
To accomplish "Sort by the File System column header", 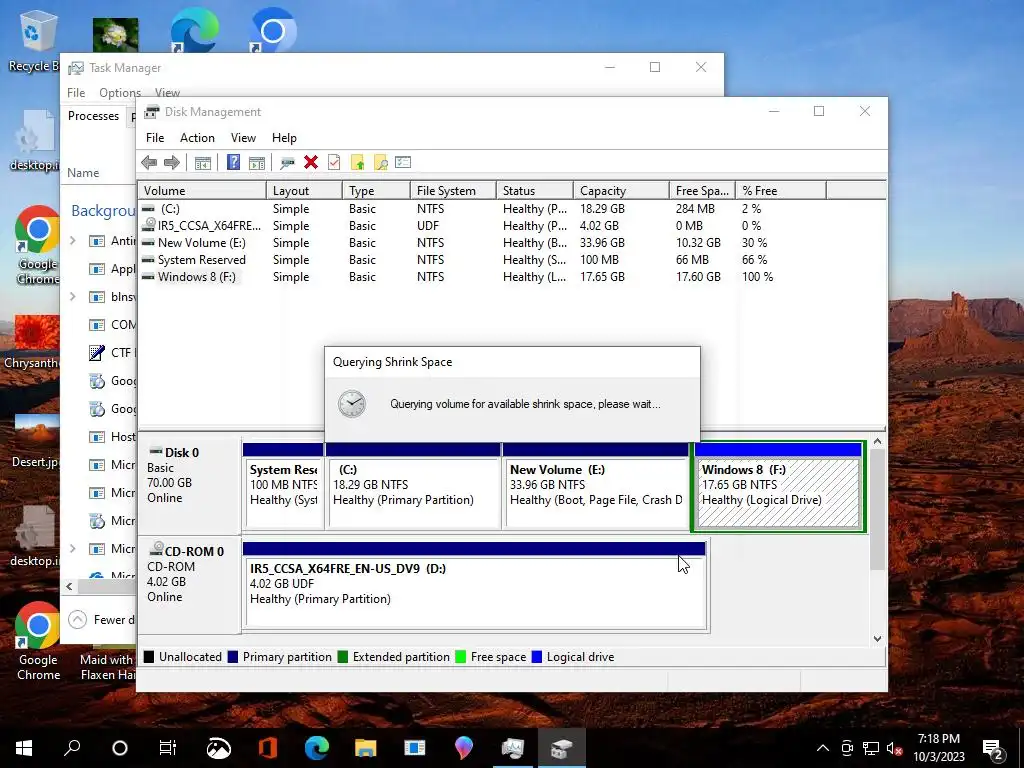I will pyautogui.click(x=453, y=191).
